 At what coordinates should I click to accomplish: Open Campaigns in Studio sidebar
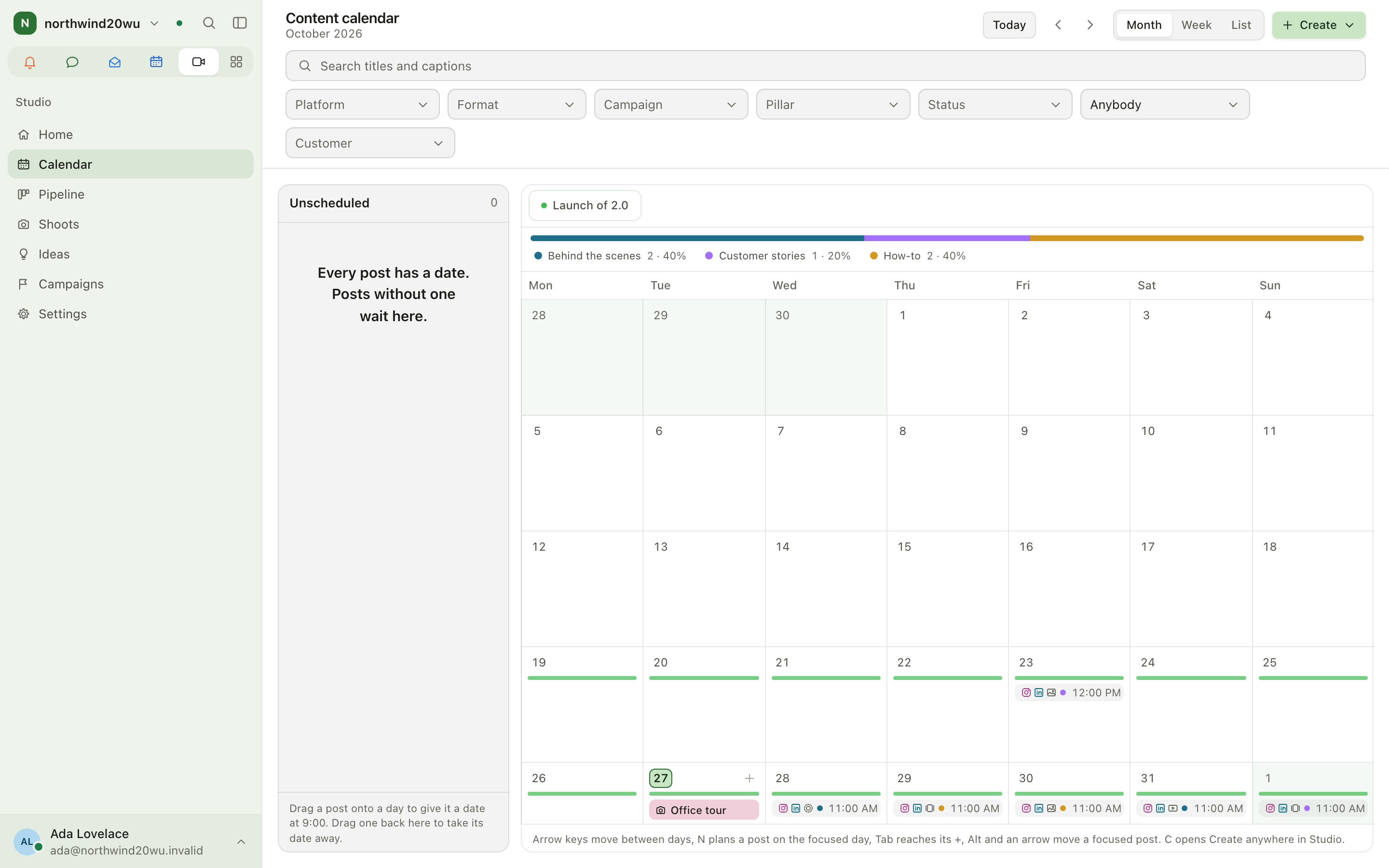click(130, 284)
